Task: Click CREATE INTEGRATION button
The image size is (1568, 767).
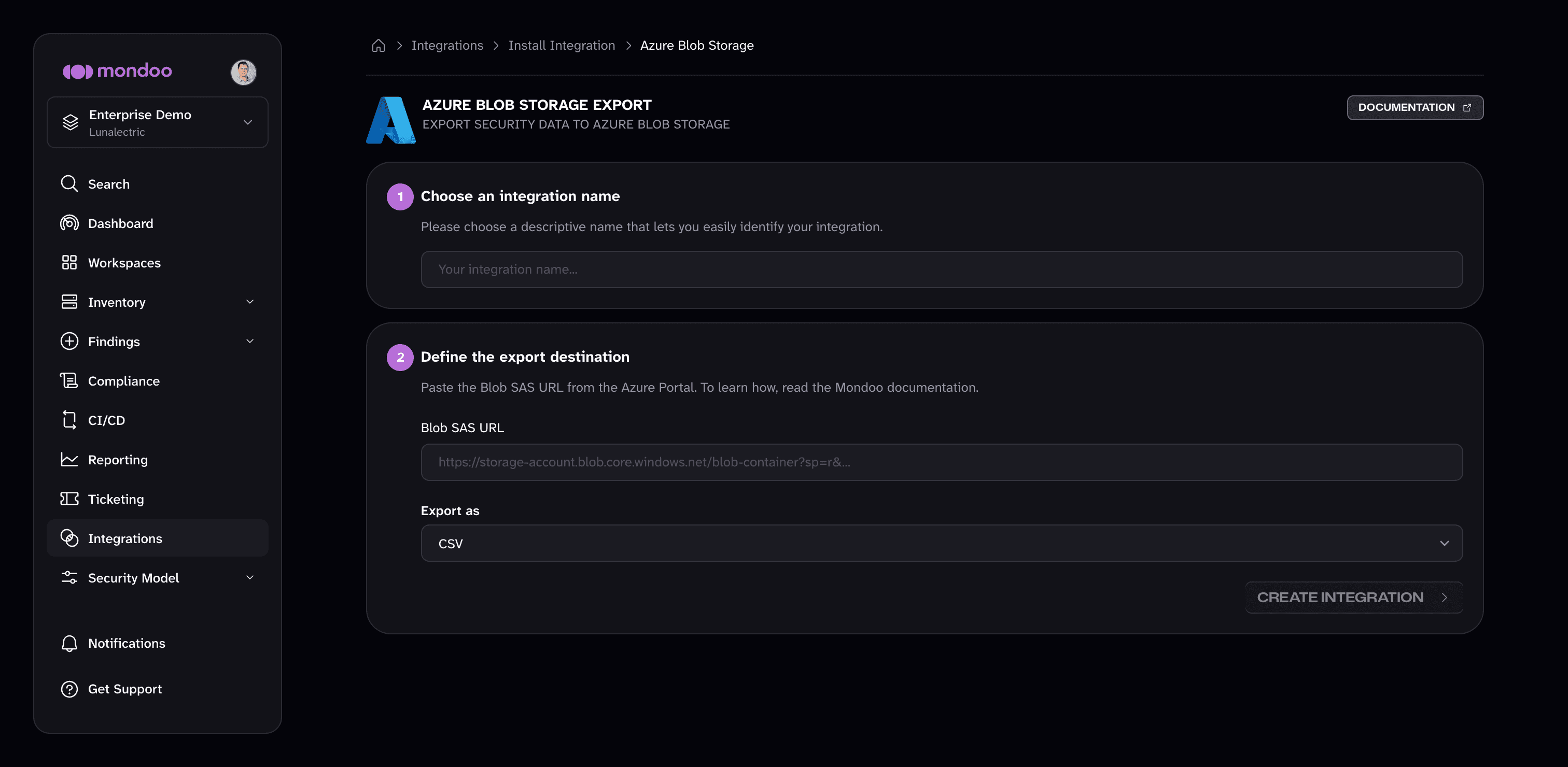Action: [1353, 598]
